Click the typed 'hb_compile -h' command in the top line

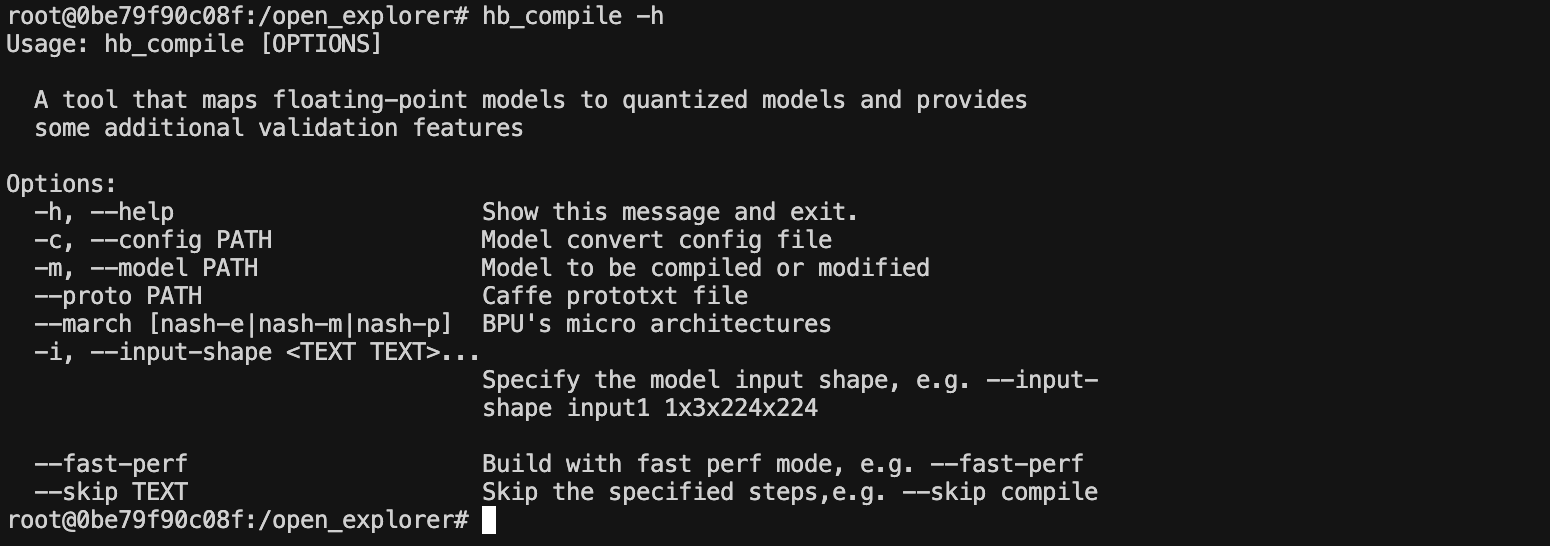572,16
